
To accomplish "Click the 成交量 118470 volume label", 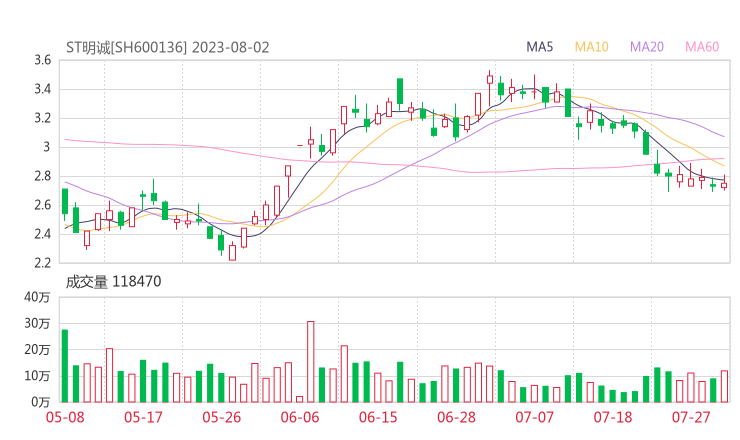I will click(x=113, y=282).
